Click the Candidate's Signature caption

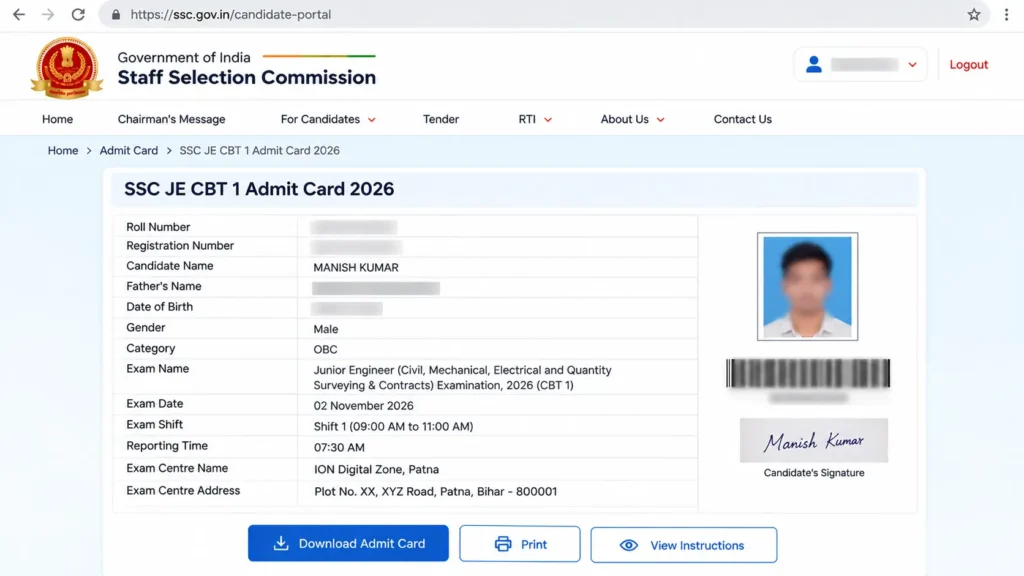[x=814, y=473]
